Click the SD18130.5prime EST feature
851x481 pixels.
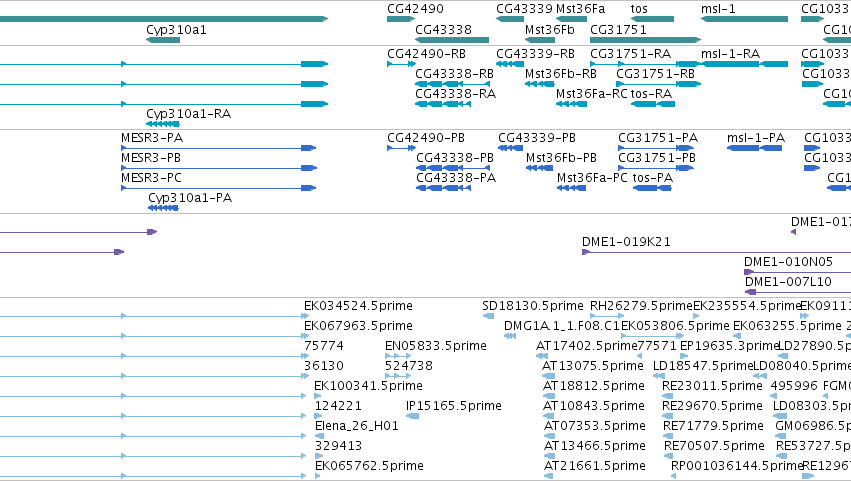488,316
